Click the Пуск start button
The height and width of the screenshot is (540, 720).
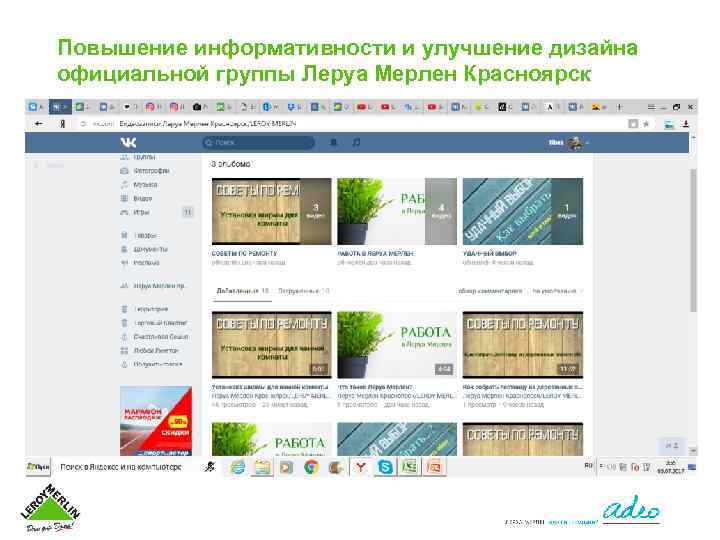[x=38, y=467]
